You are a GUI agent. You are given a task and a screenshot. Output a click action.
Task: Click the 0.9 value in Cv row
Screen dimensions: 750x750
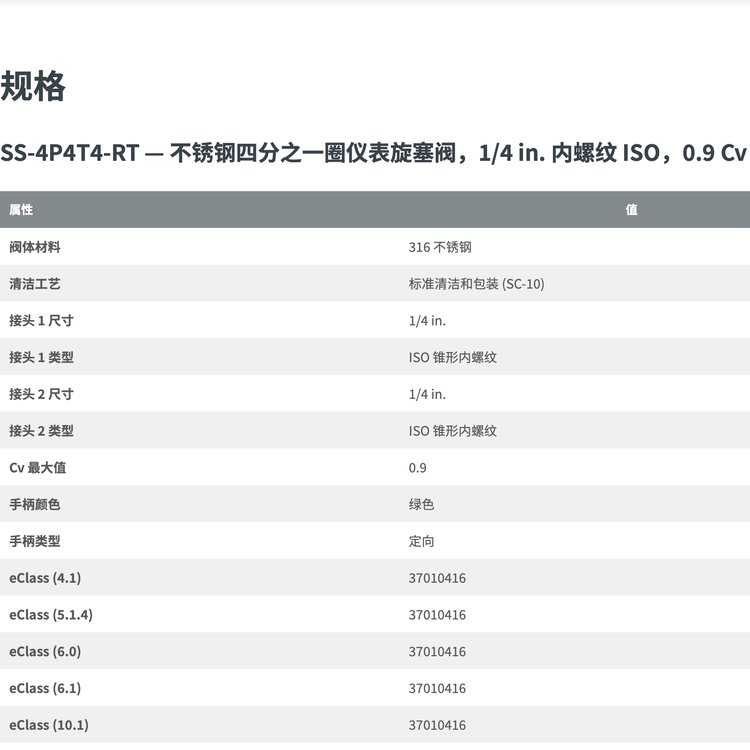click(417, 468)
